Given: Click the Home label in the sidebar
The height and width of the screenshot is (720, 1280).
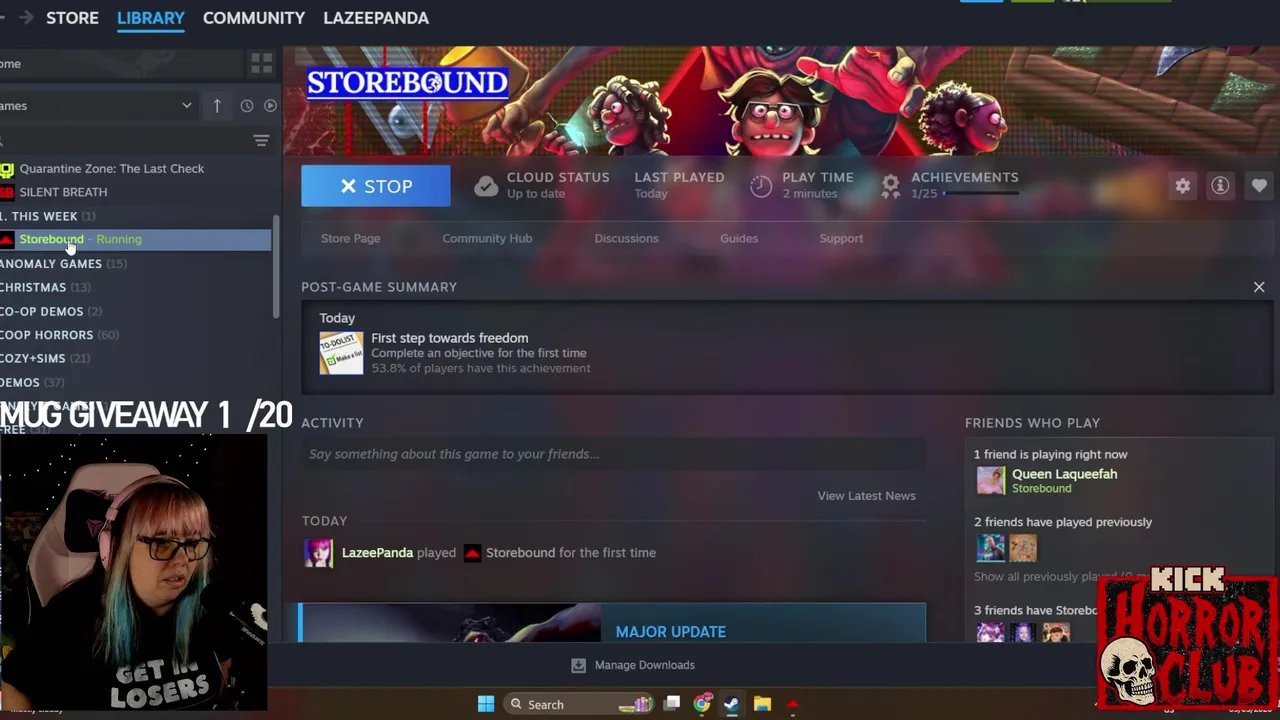Looking at the screenshot, I should pyautogui.click(x=10, y=64).
